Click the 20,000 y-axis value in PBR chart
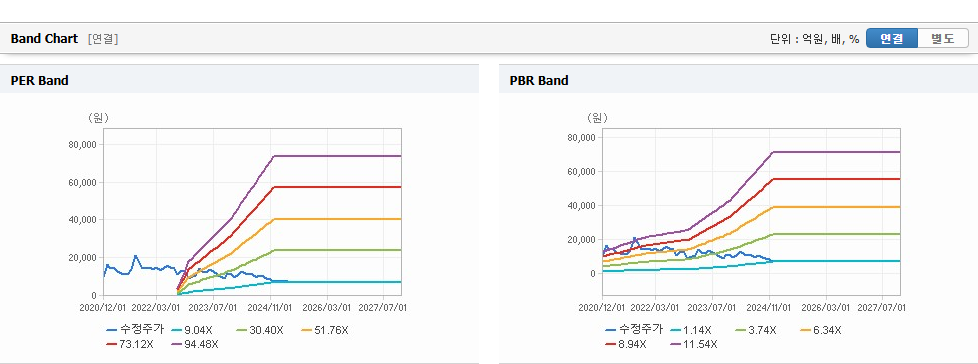 (581, 240)
